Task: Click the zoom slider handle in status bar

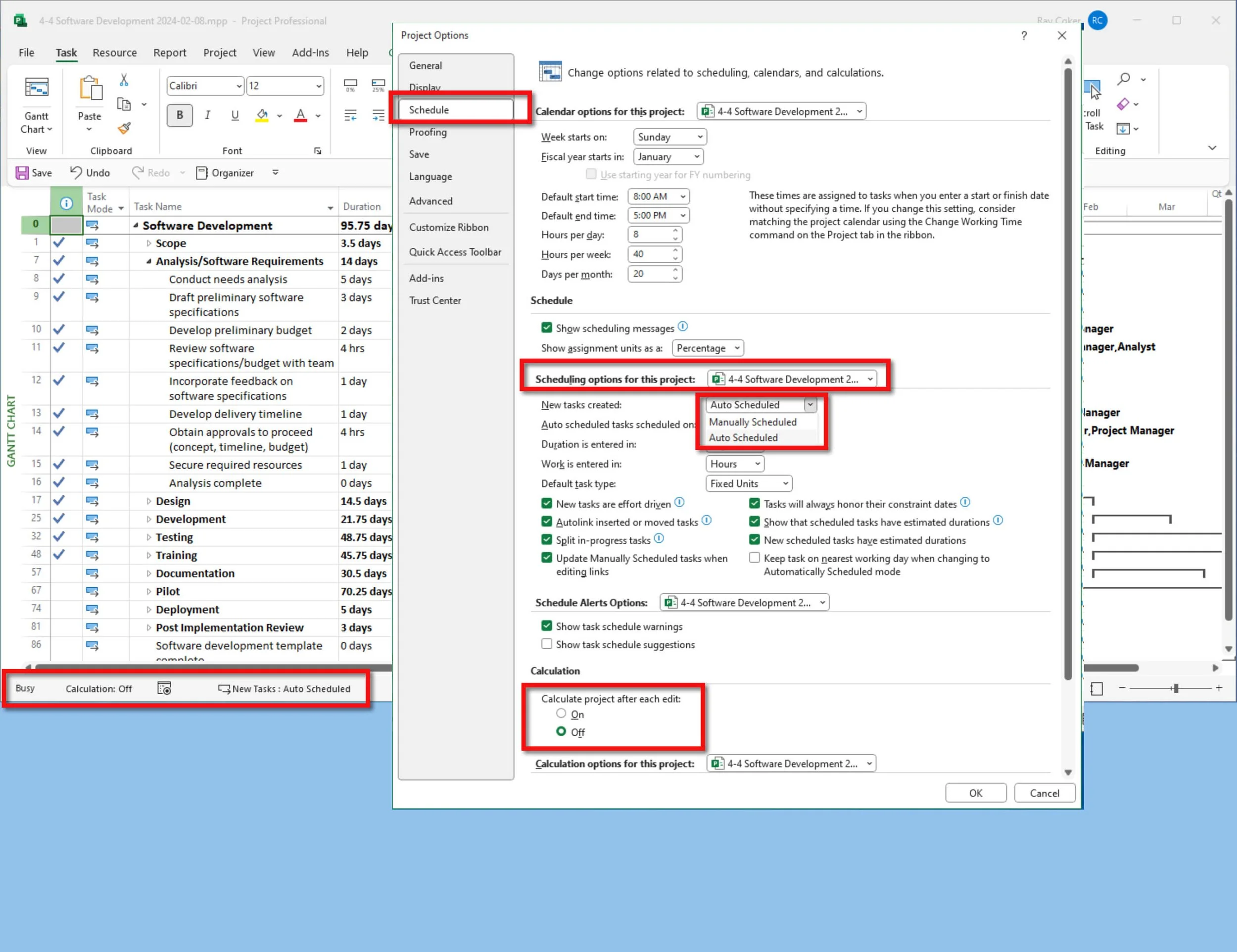Action: point(1176,688)
